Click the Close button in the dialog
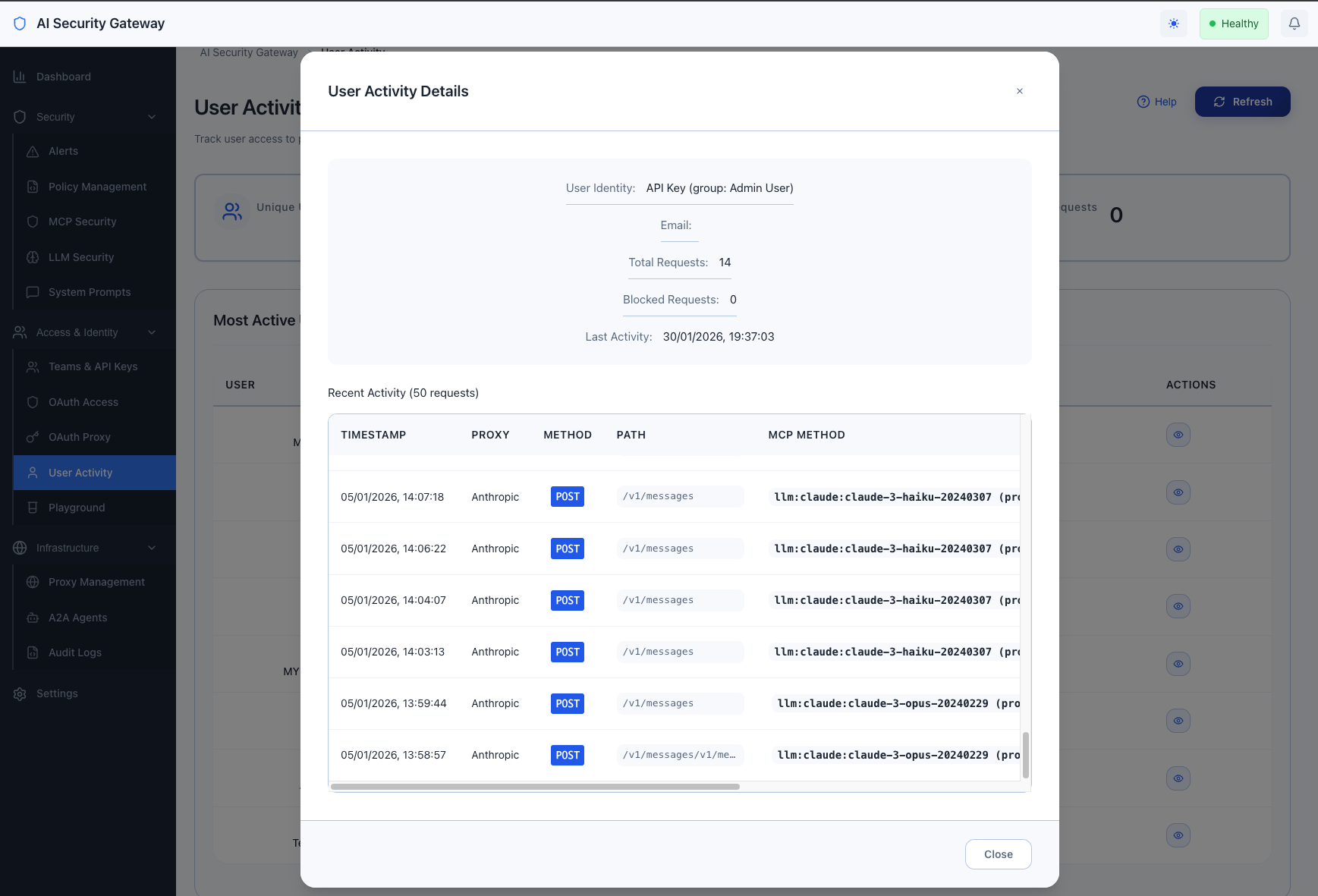Screen dimensions: 1318x896 [997, 854]
